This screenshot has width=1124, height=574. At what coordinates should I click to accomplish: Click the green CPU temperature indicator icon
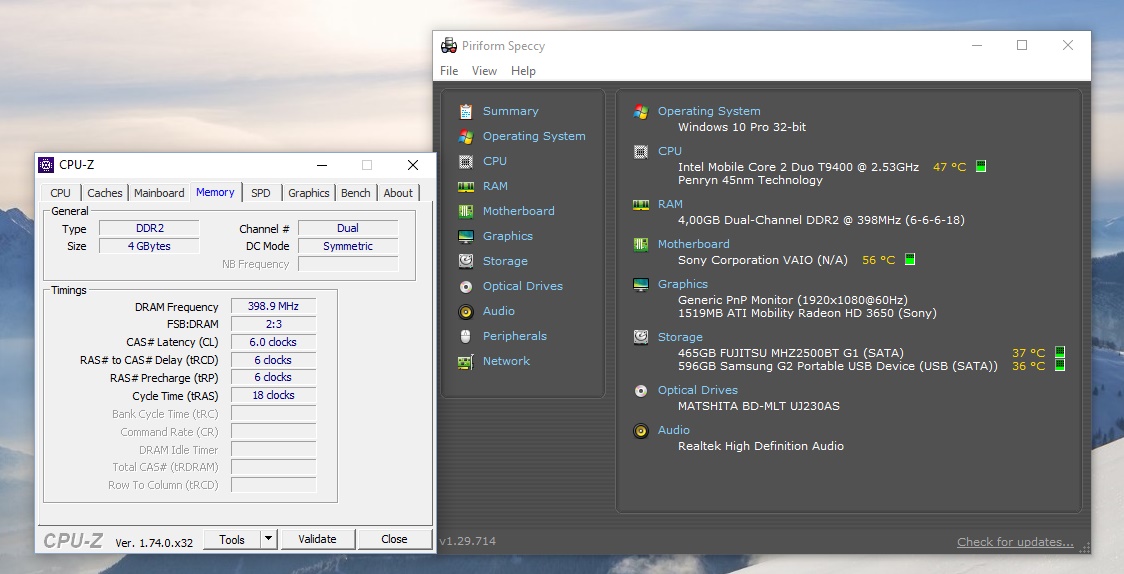click(981, 166)
